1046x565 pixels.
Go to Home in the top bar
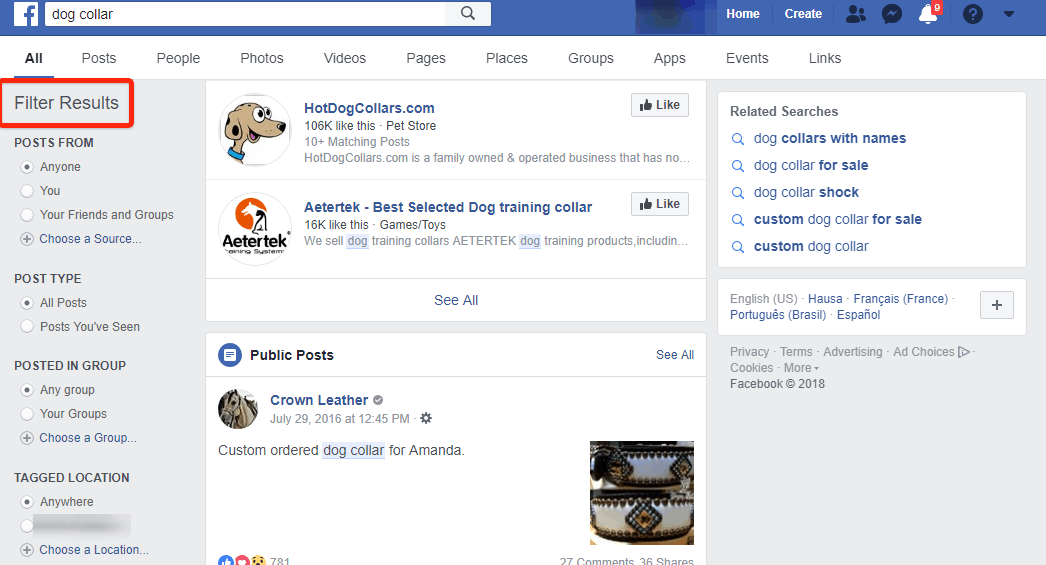point(742,13)
